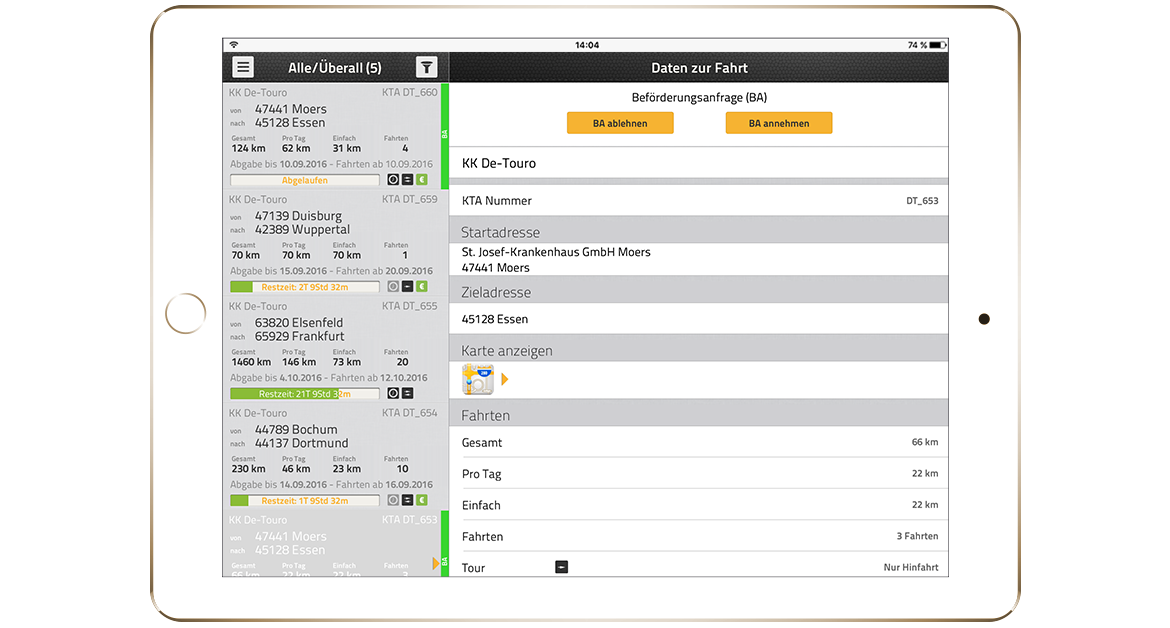Tap the KTA Nummer row
1170x628 pixels.
pos(698,201)
